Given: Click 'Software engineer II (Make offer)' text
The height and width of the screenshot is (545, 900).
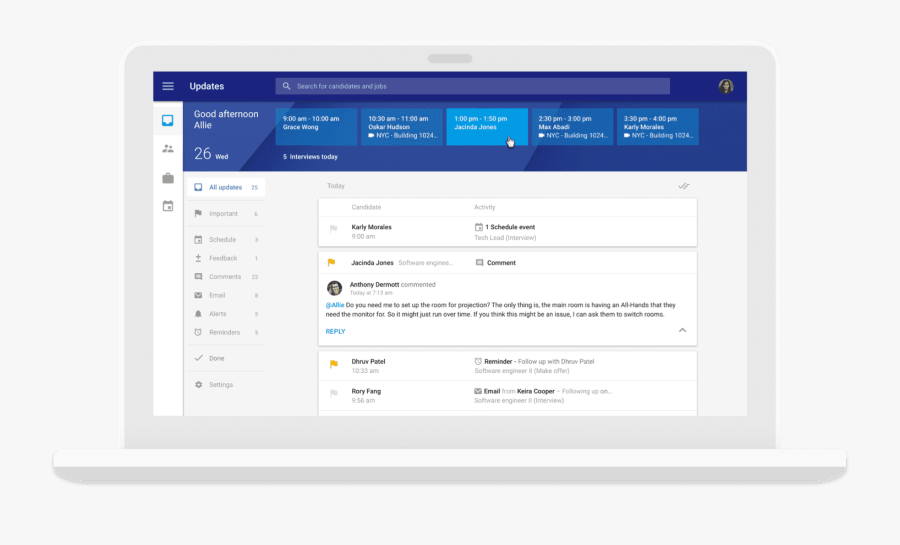Looking at the screenshot, I should (x=522, y=371).
